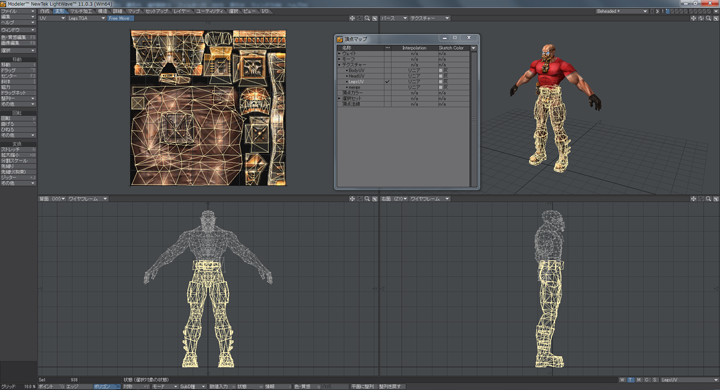Screen dimensions: 720x390
Task: Click the Vertex Map panel title icon
Action: coord(340,40)
